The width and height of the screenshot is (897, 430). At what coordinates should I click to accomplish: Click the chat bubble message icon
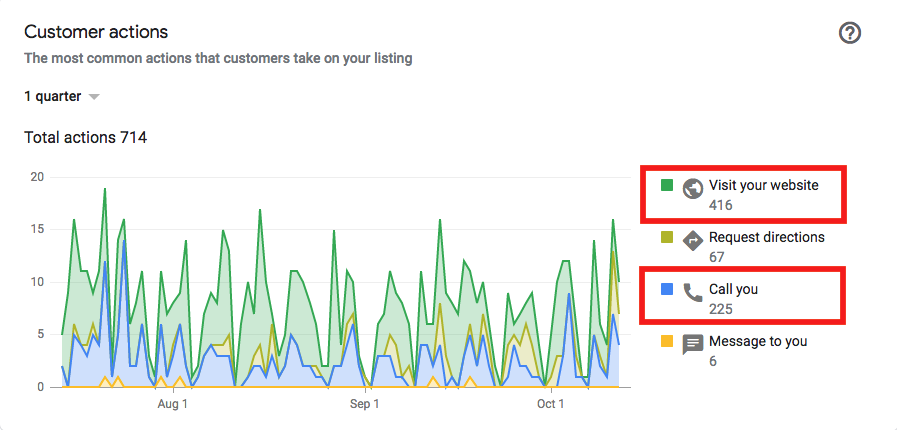coord(693,345)
